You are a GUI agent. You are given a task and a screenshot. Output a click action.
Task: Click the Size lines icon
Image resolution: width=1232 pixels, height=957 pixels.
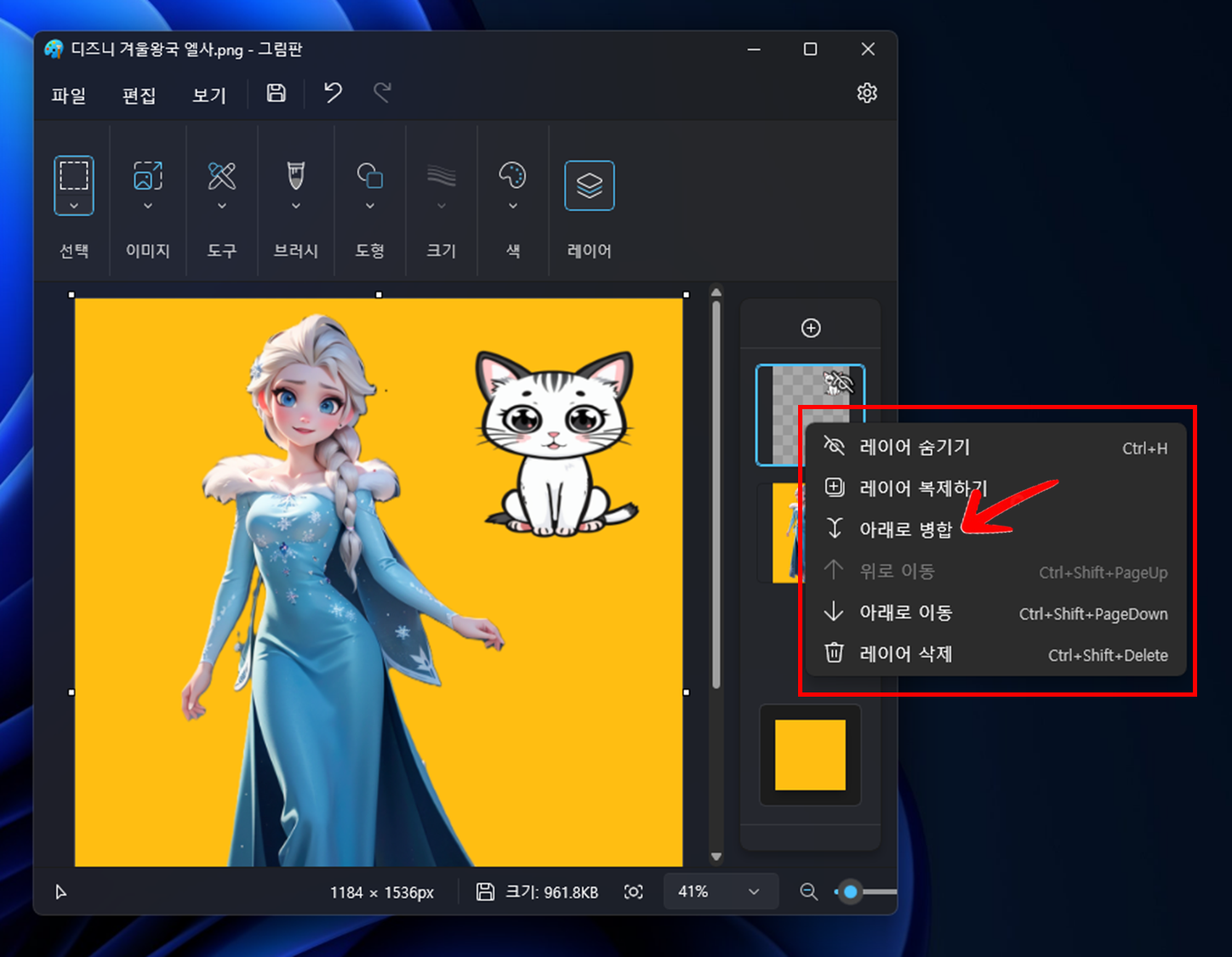(x=441, y=176)
